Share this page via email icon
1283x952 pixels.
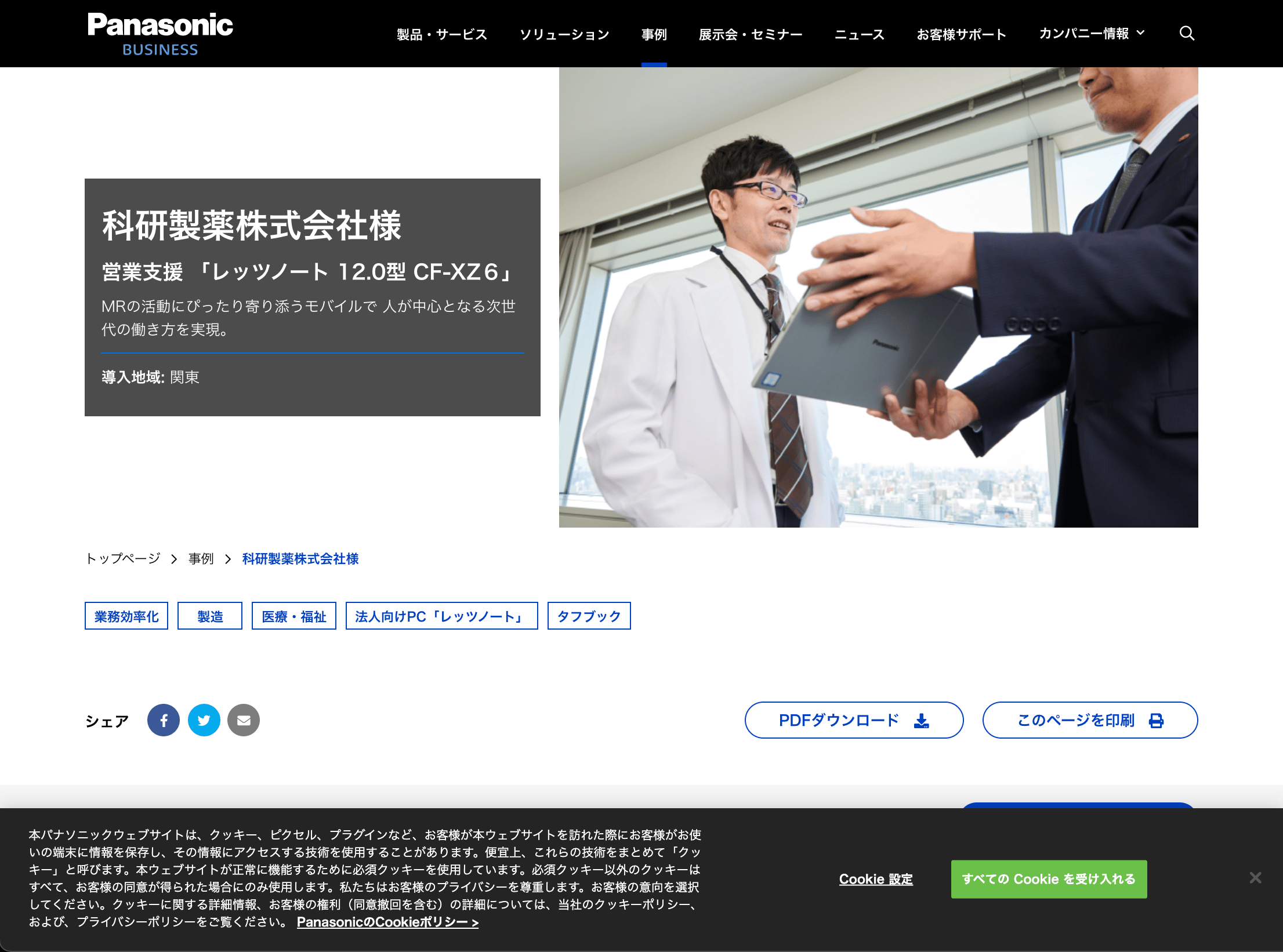tap(244, 720)
